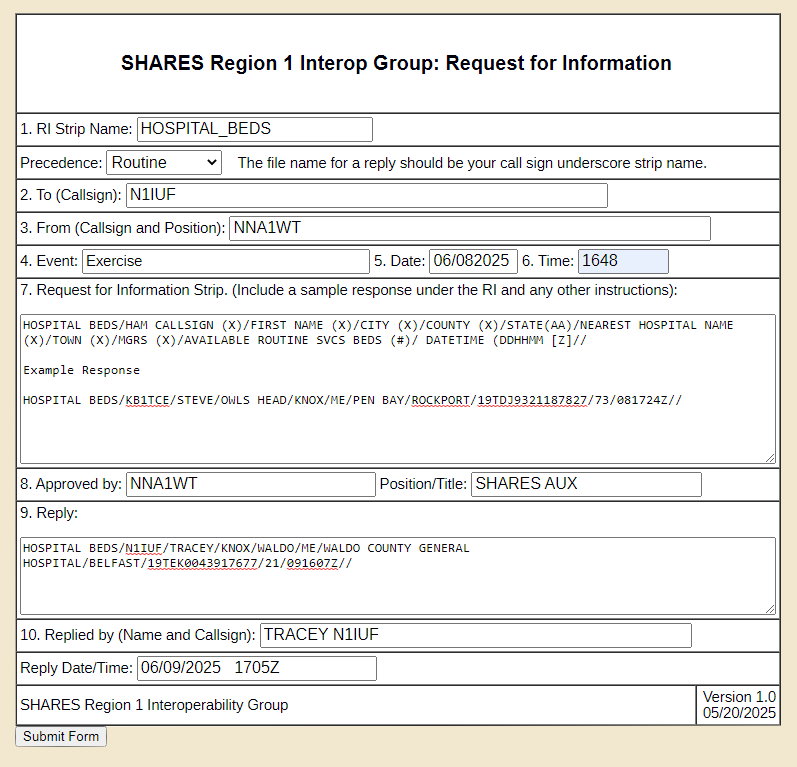Grab the Request Strip textarea resize handle
The height and width of the screenshot is (767, 797).
(x=770, y=457)
